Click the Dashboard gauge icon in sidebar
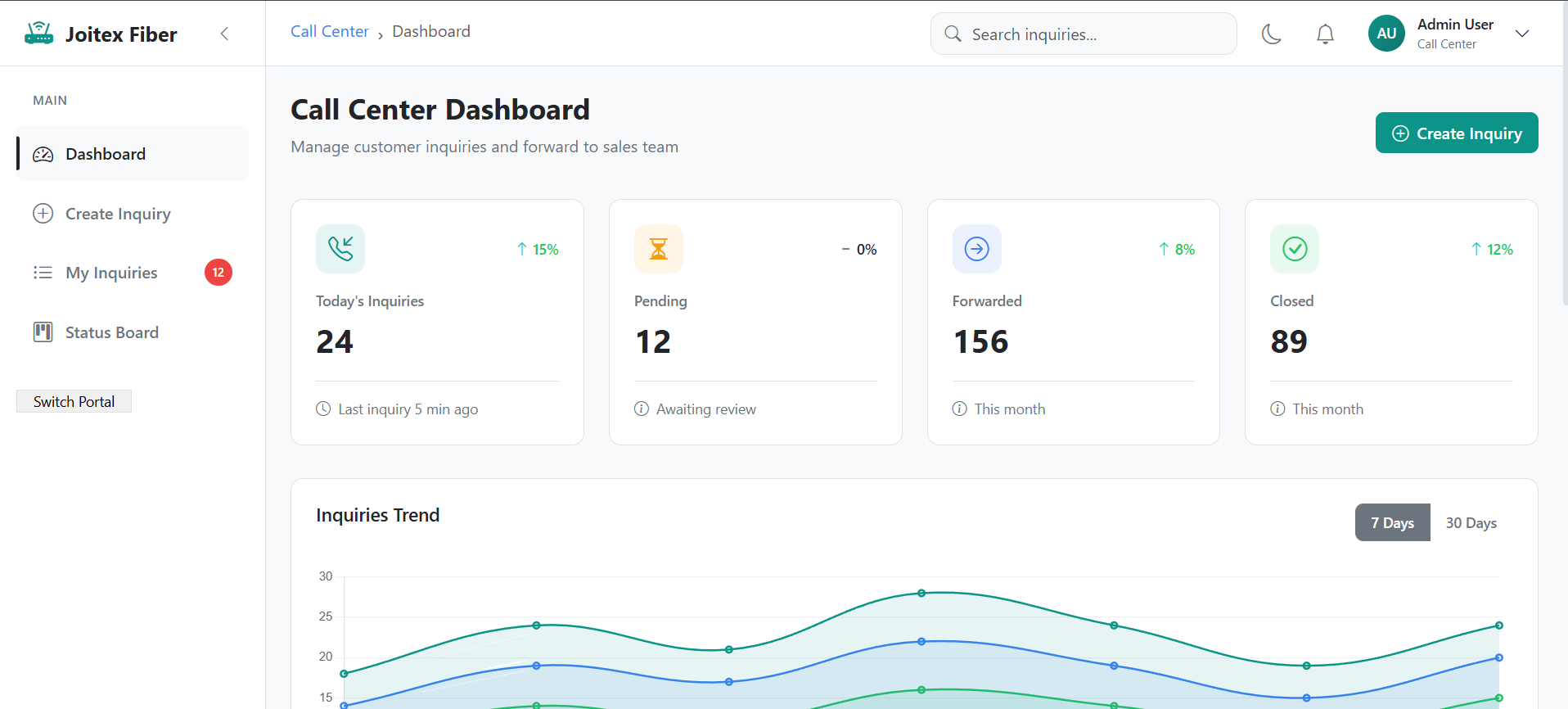The width and height of the screenshot is (1568, 709). pyautogui.click(x=43, y=154)
